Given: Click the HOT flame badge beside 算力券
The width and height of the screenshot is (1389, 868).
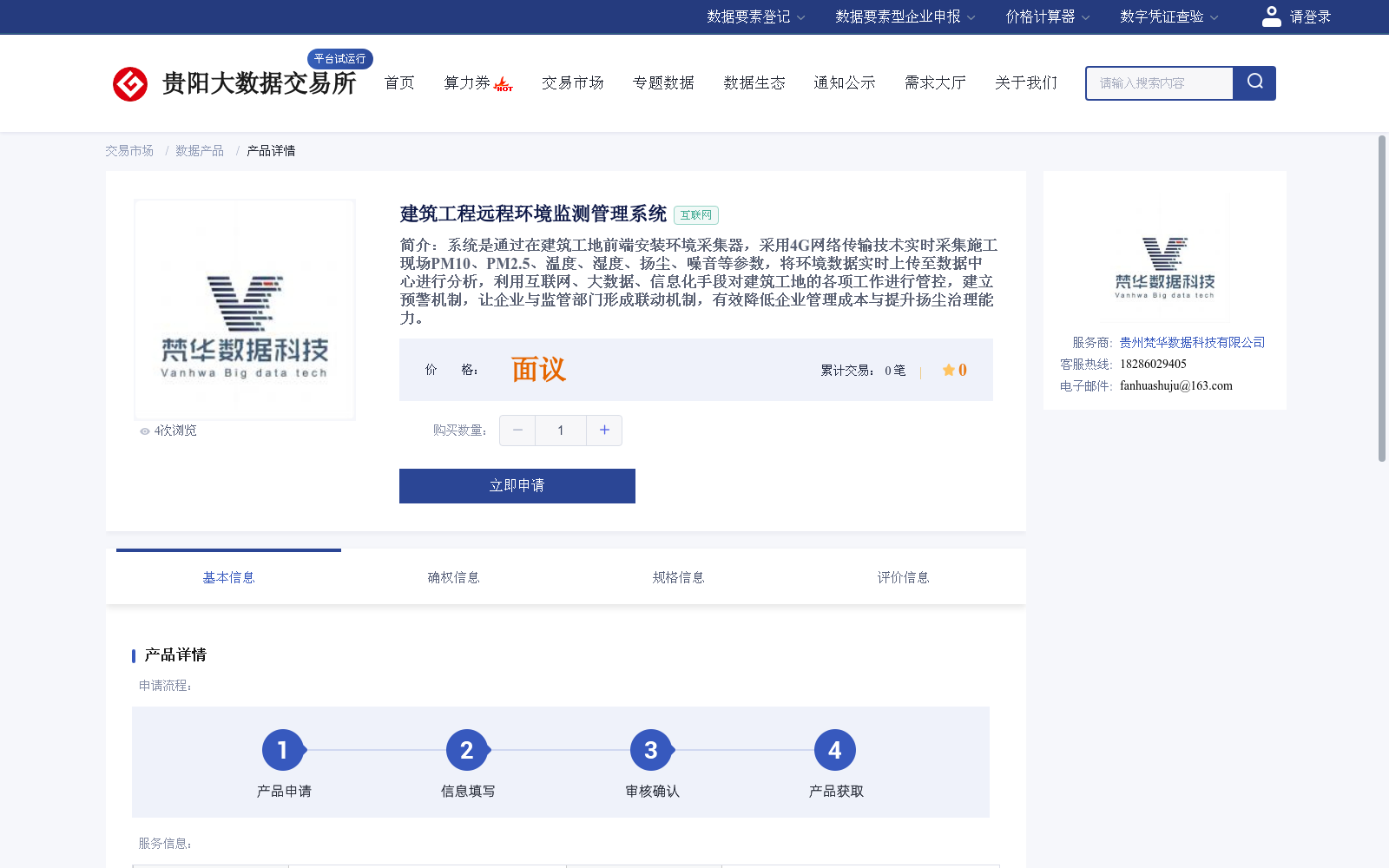Looking at the screenshot, I should coord(504,84).
